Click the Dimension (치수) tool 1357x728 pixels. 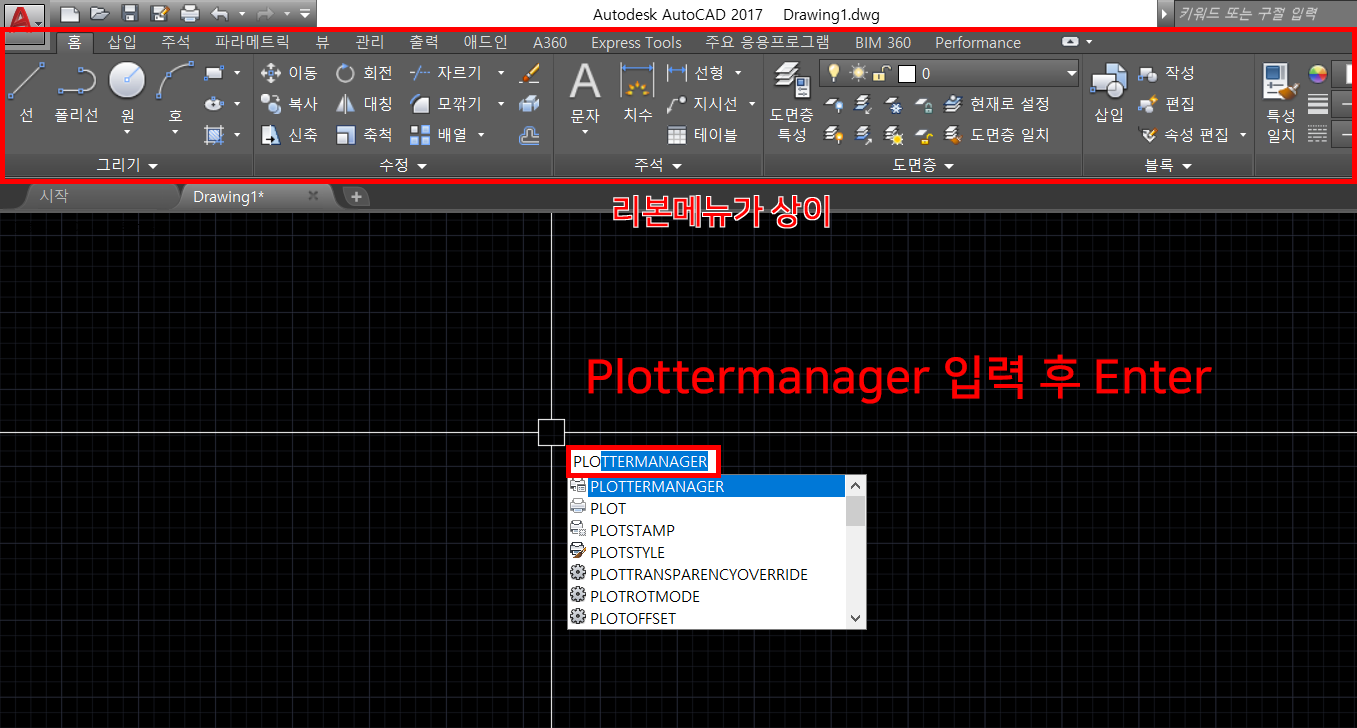point(637,92)
